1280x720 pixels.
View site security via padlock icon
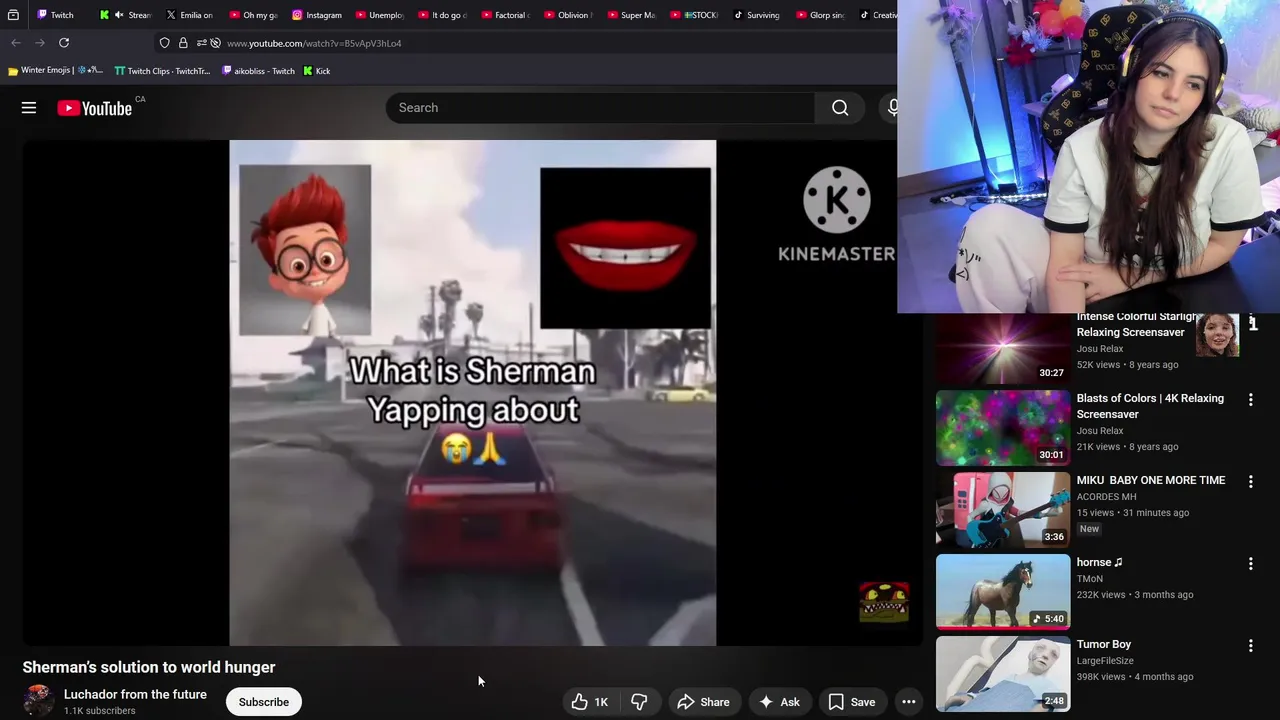tap(183, 43)
